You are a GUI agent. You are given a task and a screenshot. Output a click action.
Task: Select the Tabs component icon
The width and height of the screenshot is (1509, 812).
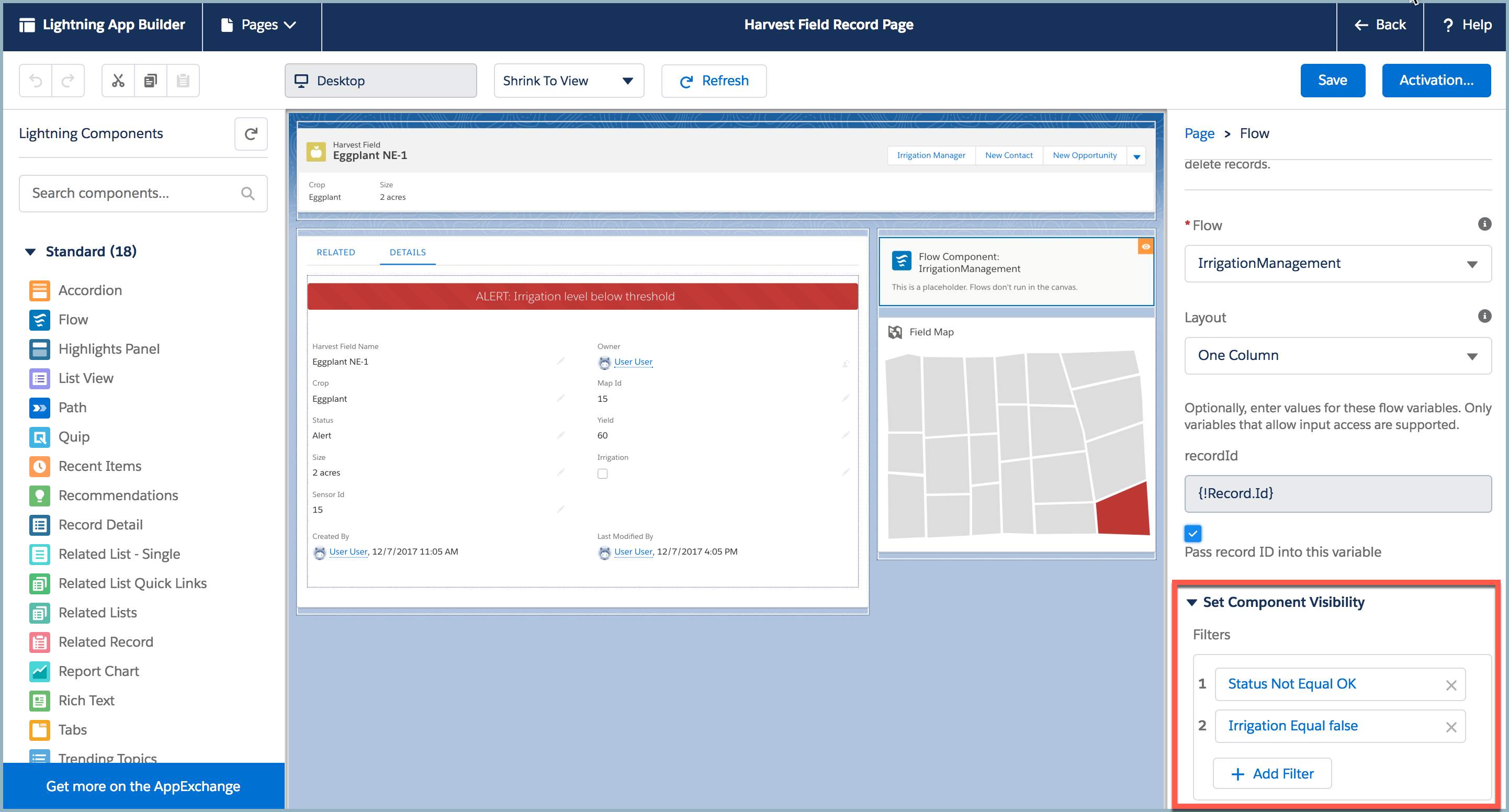(x=39, y=730)
